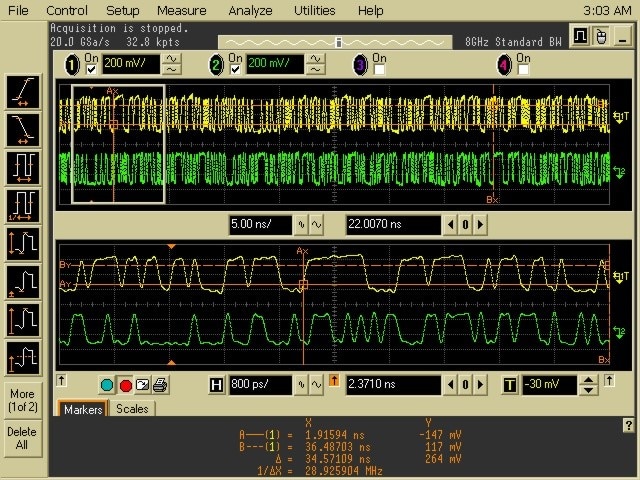Click the up arrow right of trigger level
Image resolution: width=640 pixels, height=480 pixels.
[609, 380]
